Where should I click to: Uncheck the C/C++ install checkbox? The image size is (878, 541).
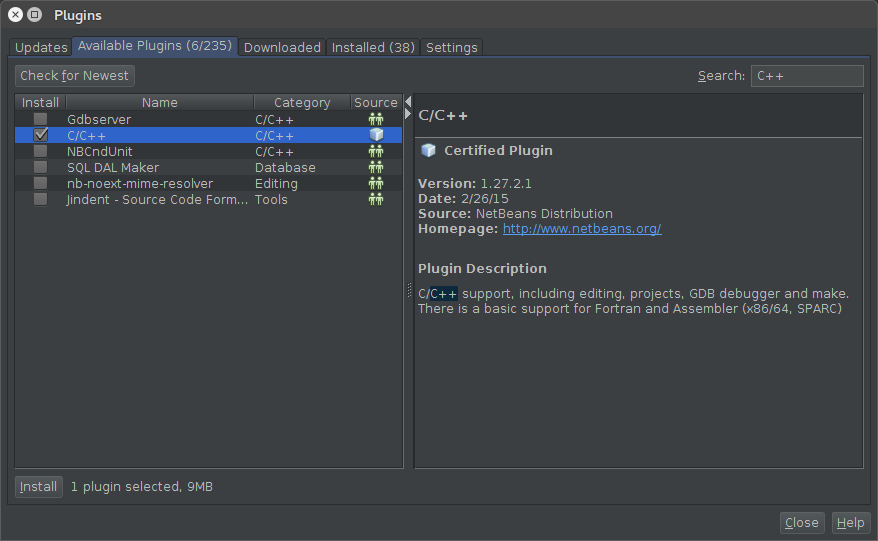click(40, 135)
